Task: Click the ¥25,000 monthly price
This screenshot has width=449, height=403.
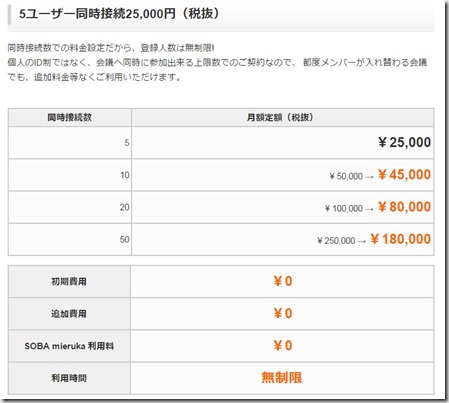Action: [404, 143]
